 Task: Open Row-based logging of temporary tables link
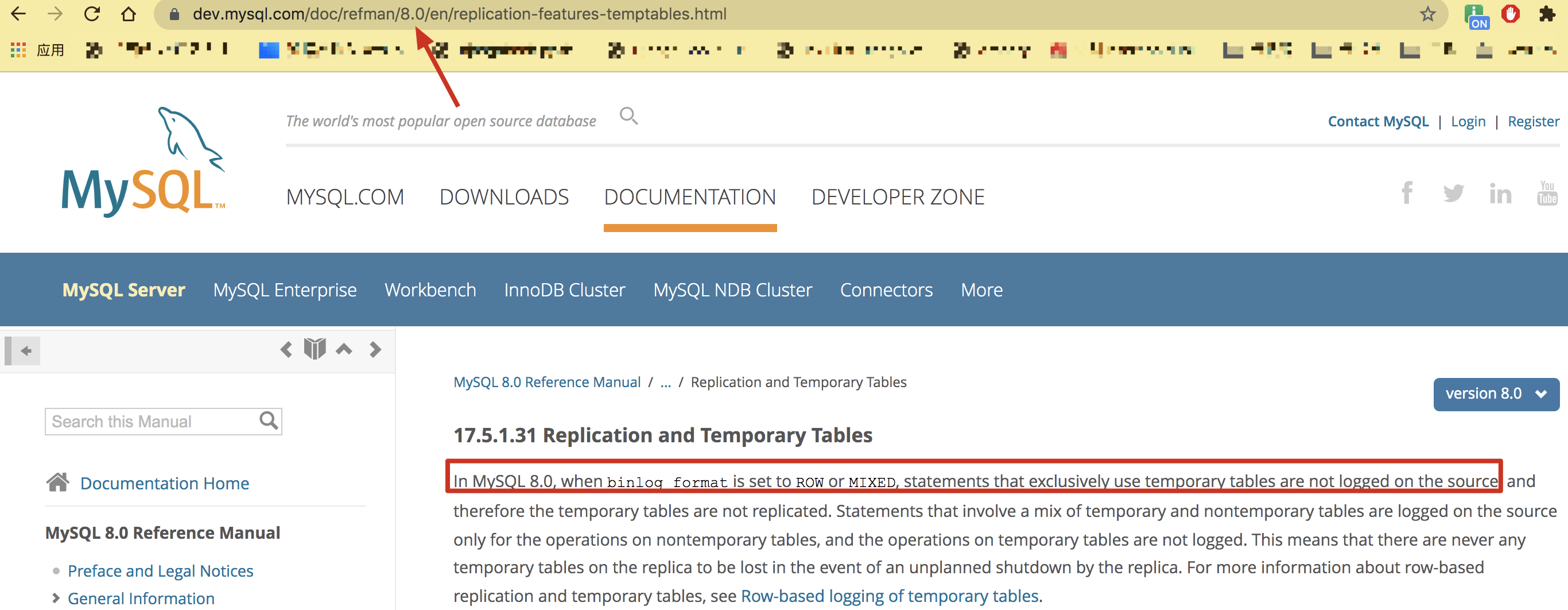click(x=889, y=596)
